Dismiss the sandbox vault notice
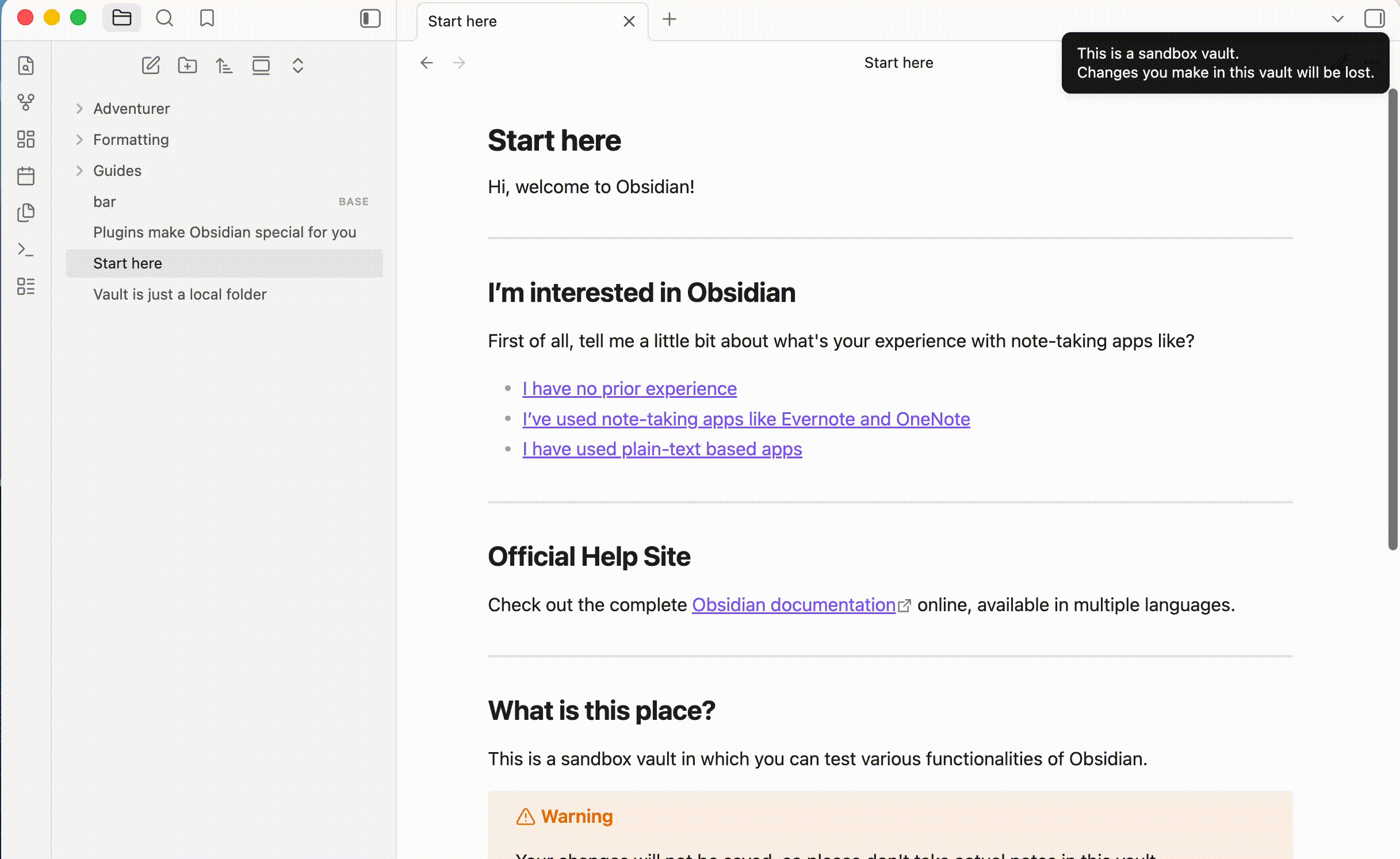Screen dimensions: 1400x859 coord(1225,63)
